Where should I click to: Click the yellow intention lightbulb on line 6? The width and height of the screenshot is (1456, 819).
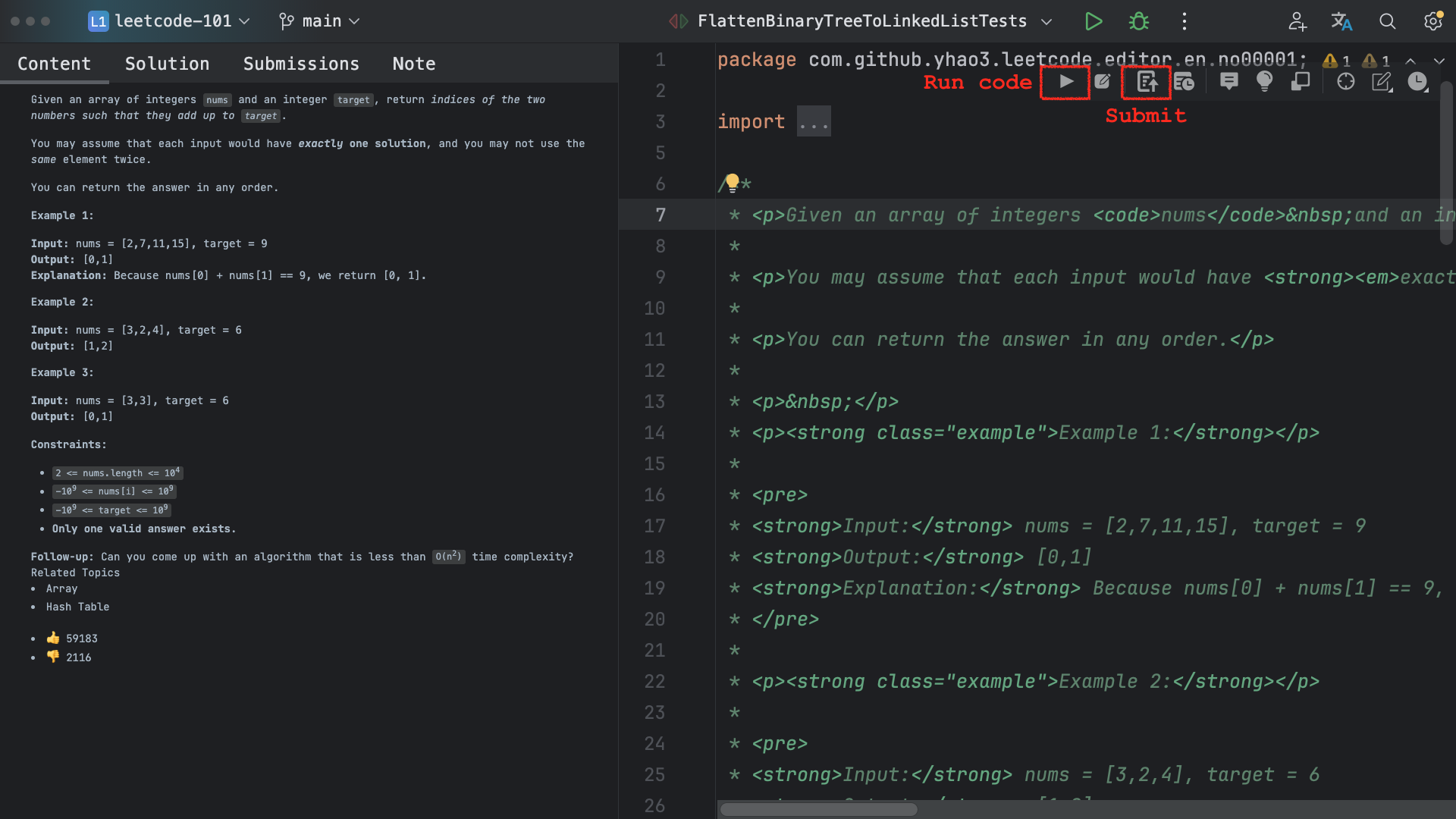pyautogui.click(x=732, y=183)
